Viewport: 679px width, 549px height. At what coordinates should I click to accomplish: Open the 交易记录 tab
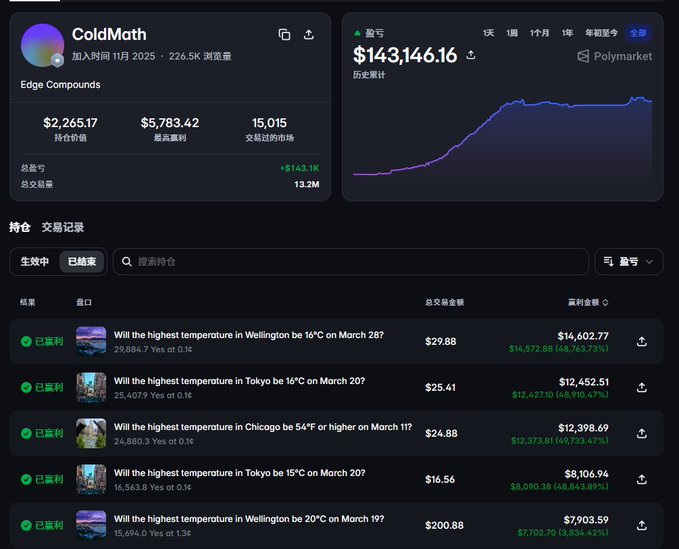click(x=63, y=227)
